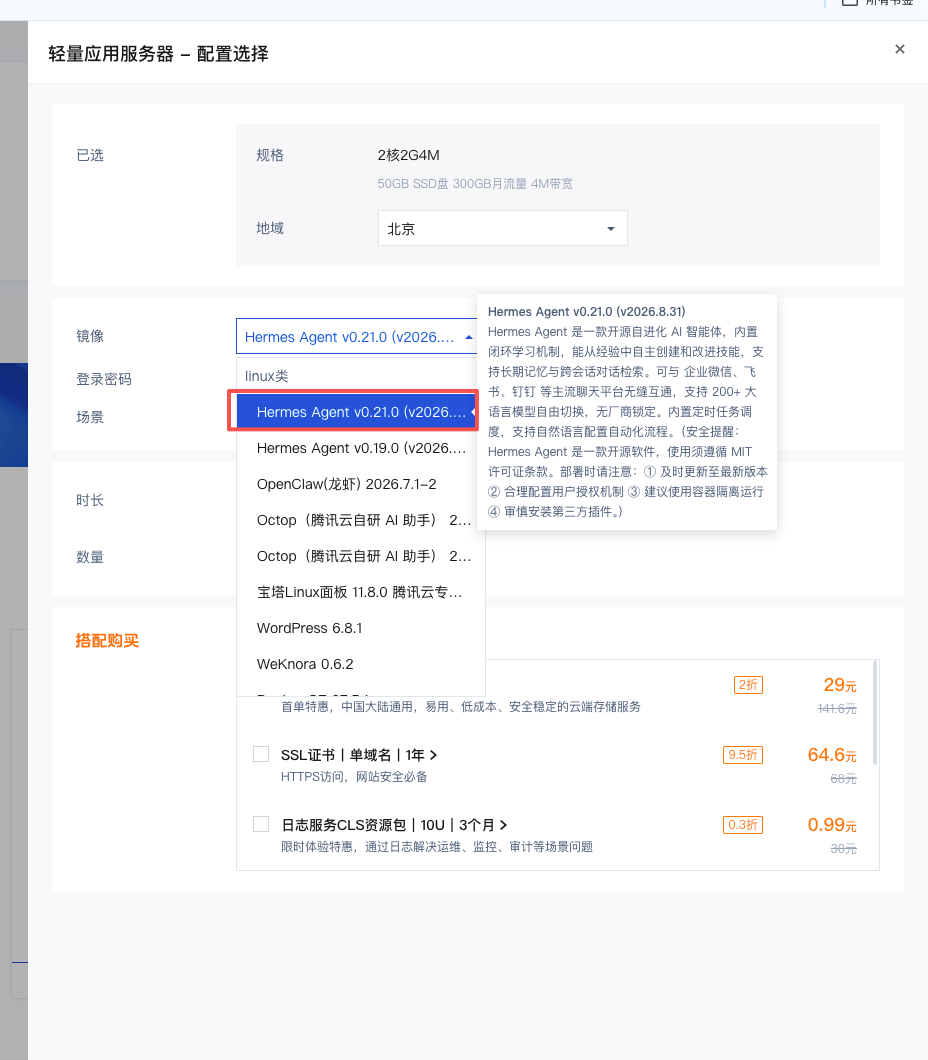
Task: Tick the SSL证书 单域名 1年 checkbox
Action: pos(261,754)
